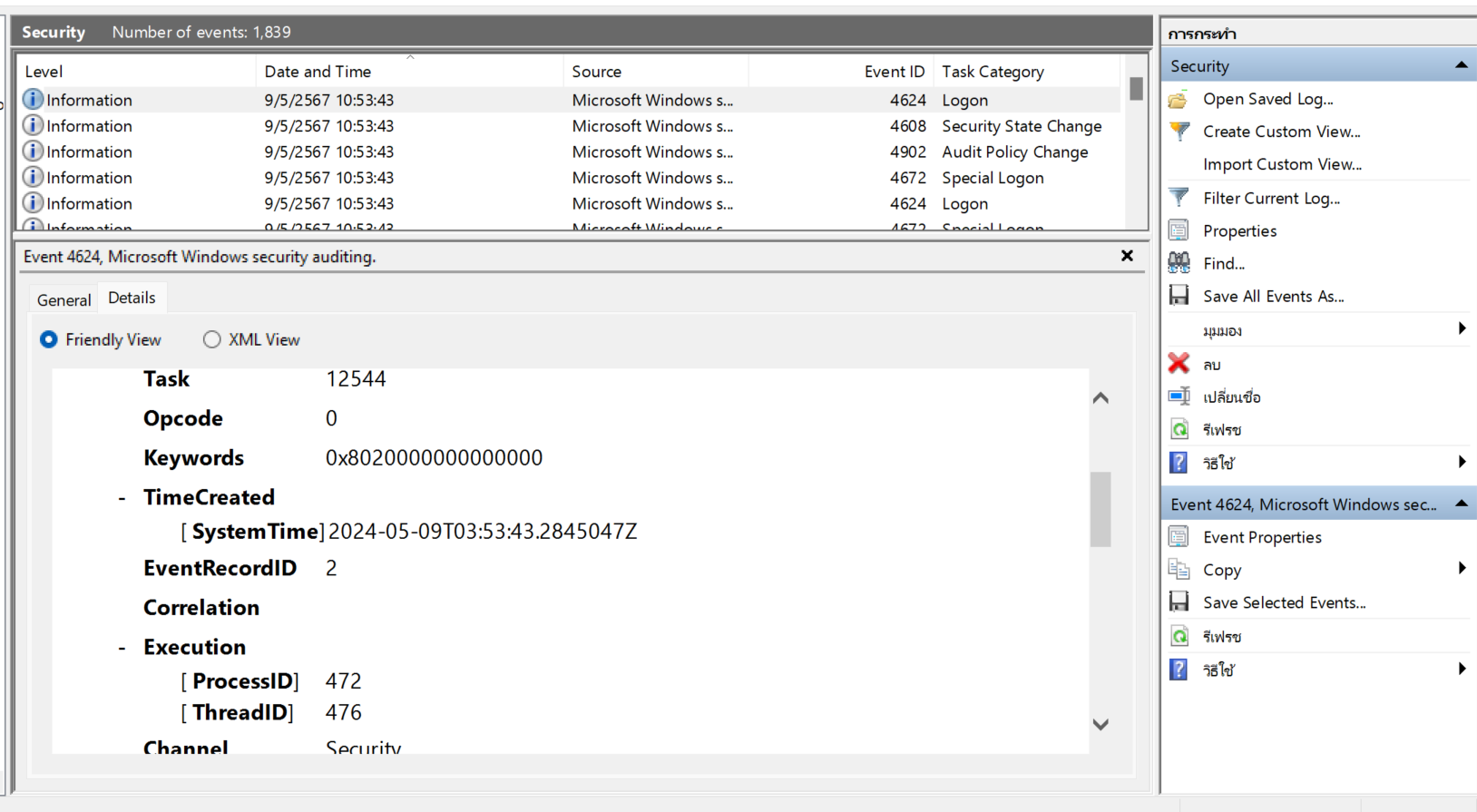Collapse the Security actions section header
This screenshot has height=812, width=1477.
point(1461,65)
